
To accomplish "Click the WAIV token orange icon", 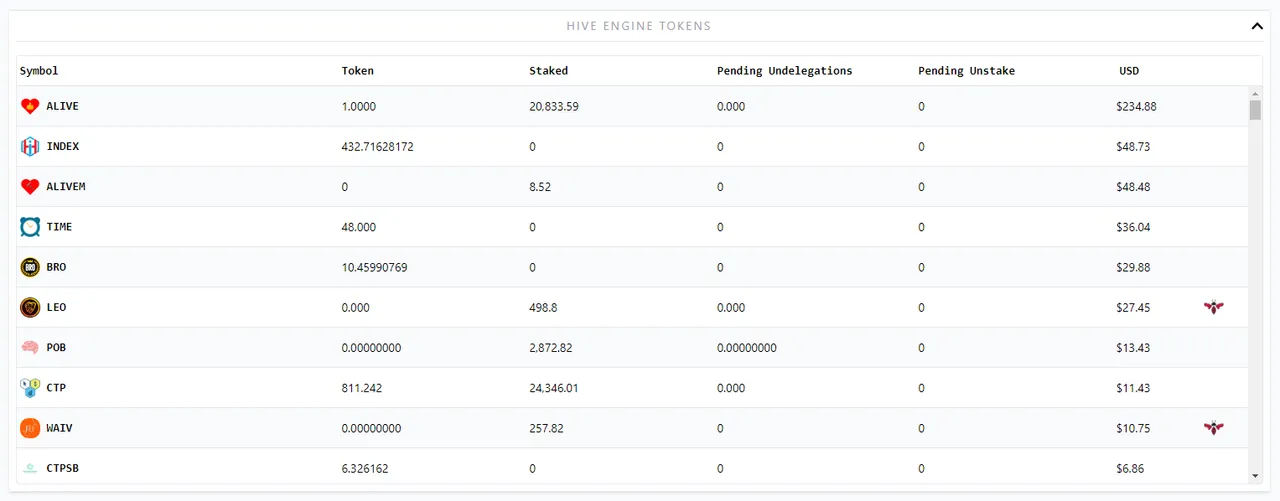I will 30,428.
